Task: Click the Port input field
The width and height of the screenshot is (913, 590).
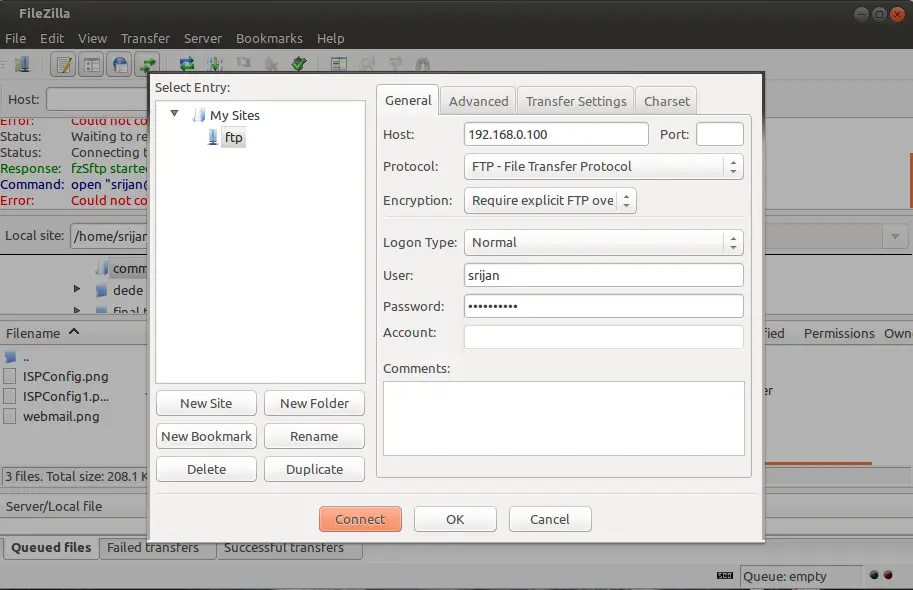Action: click(x=720, y=134)
